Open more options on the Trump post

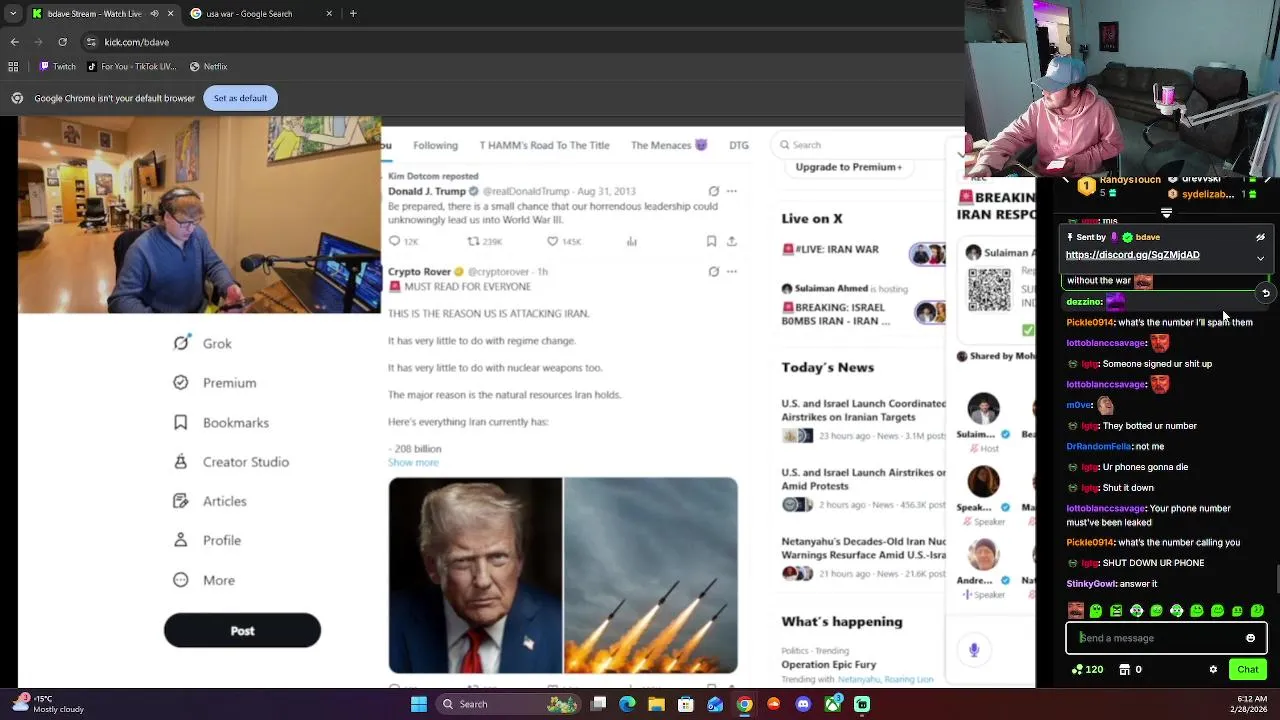pyautogui.click(x=732, y=191)
